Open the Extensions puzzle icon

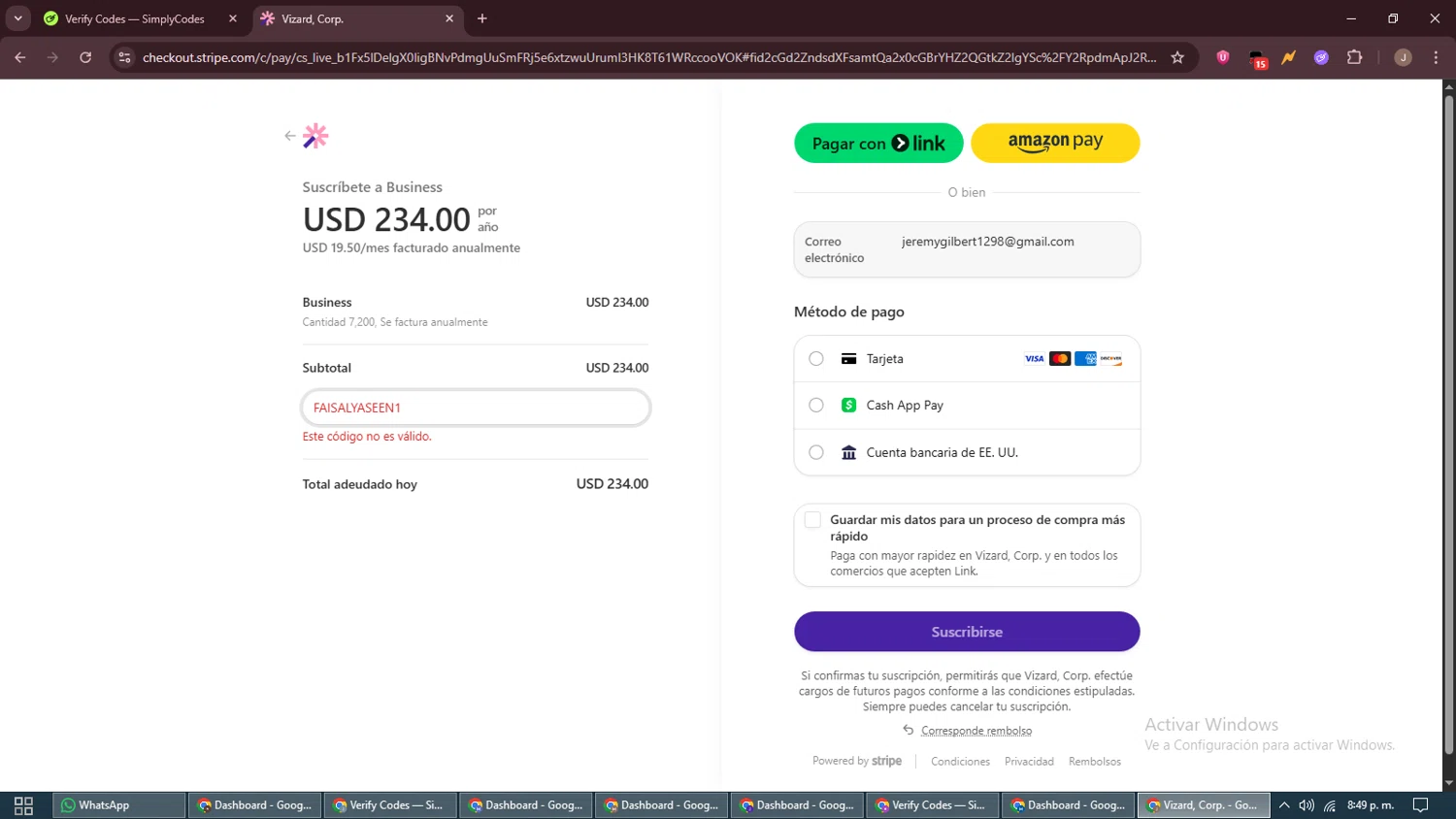click(x=1355, y=57)
